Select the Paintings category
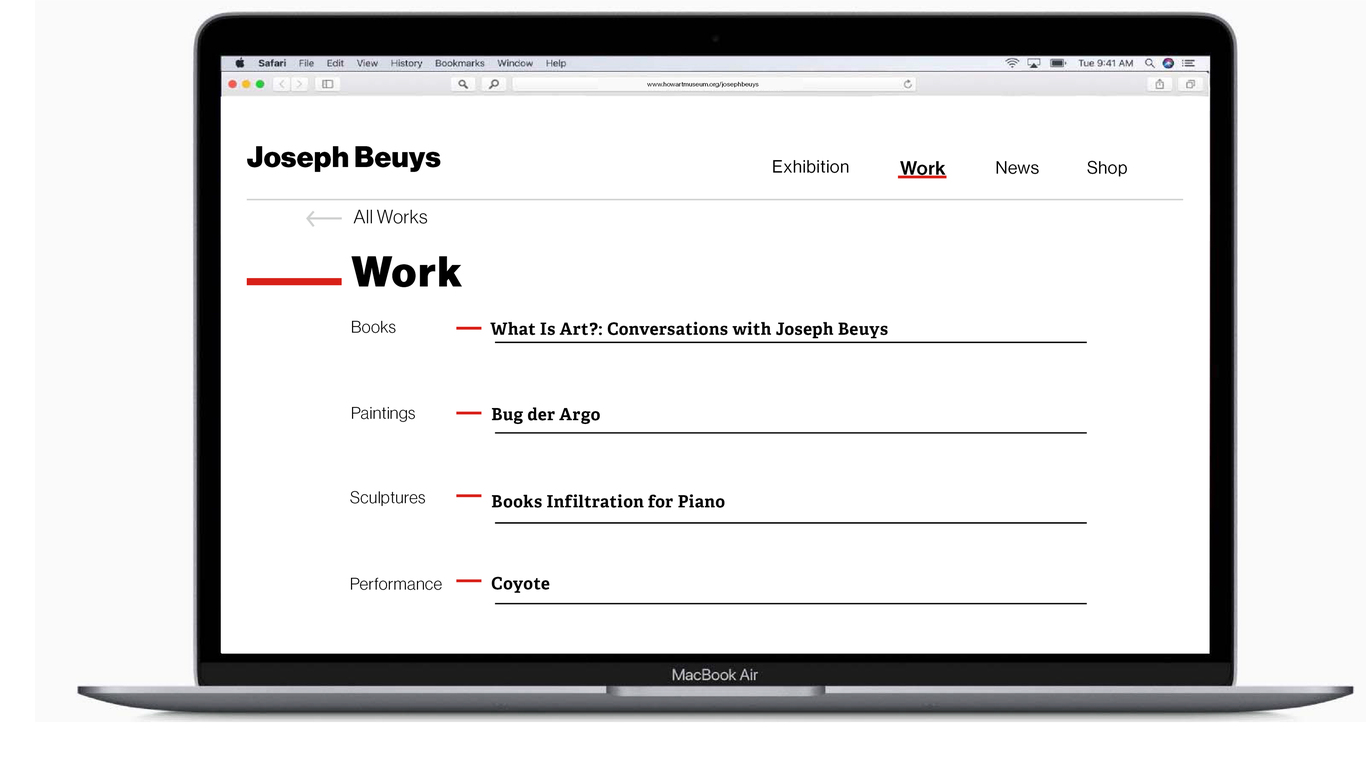The width and height of the screenshot is (1366, 776). pyautogui.click(x=383, y=413)
